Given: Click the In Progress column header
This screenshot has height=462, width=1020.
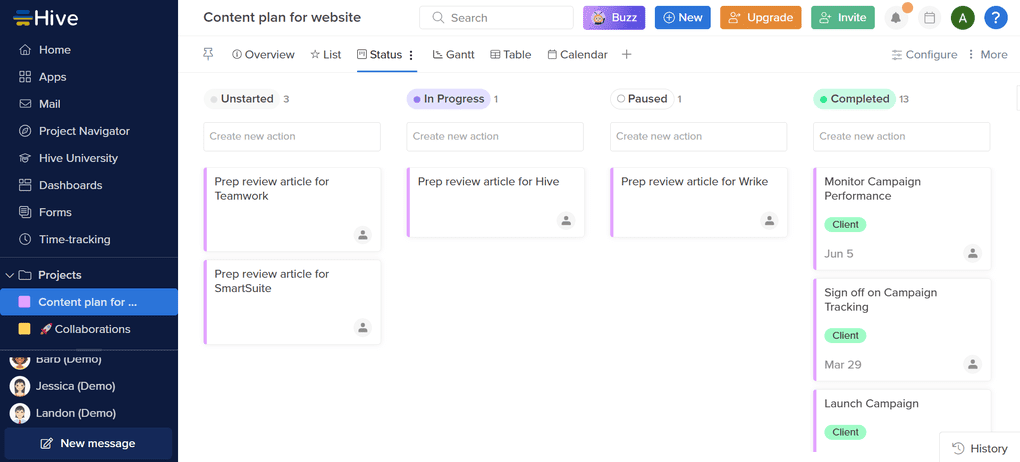Looking at the screenshot, I should [x=448, y=99].
